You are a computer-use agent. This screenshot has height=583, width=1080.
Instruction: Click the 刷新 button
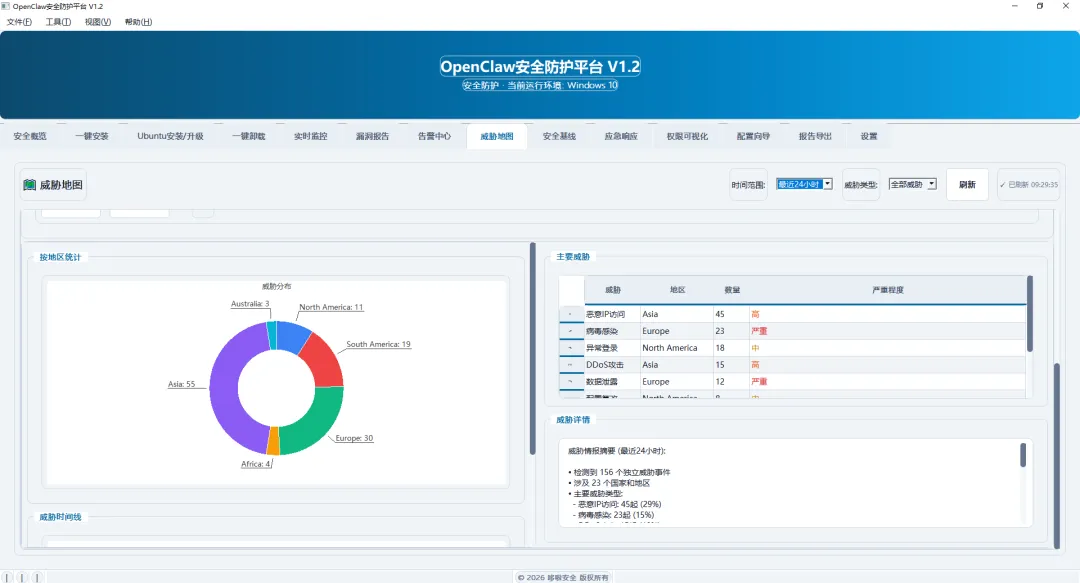(x=967, y=185)
